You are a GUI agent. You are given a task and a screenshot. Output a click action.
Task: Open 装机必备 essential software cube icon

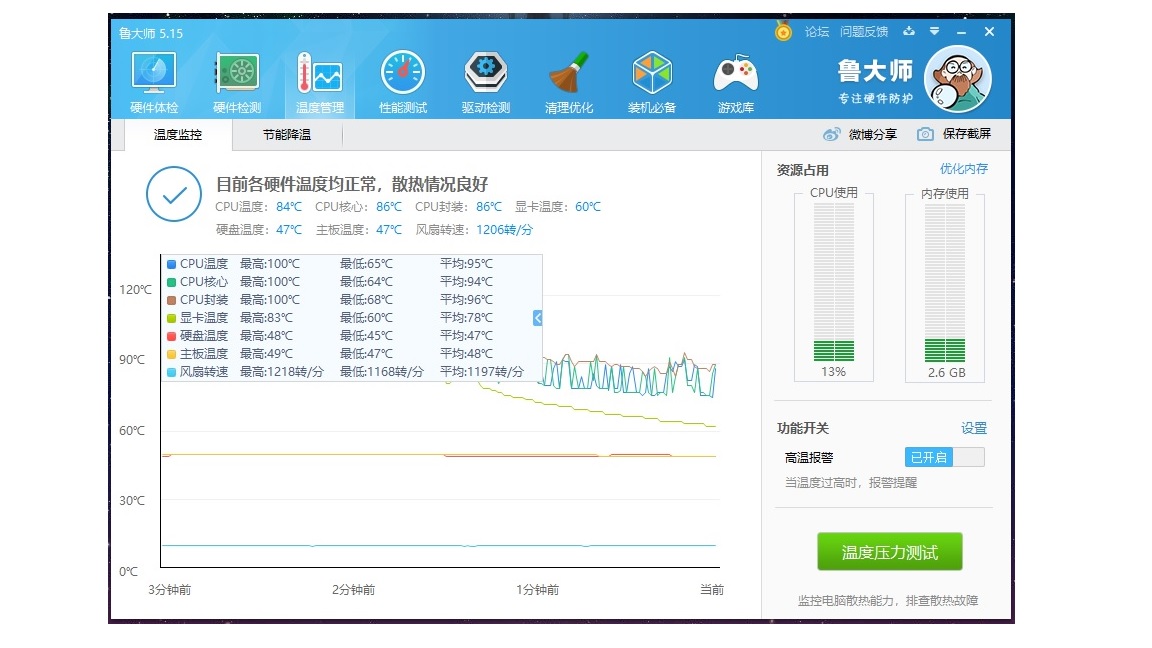pyautogui.click(x=652, y=82)
